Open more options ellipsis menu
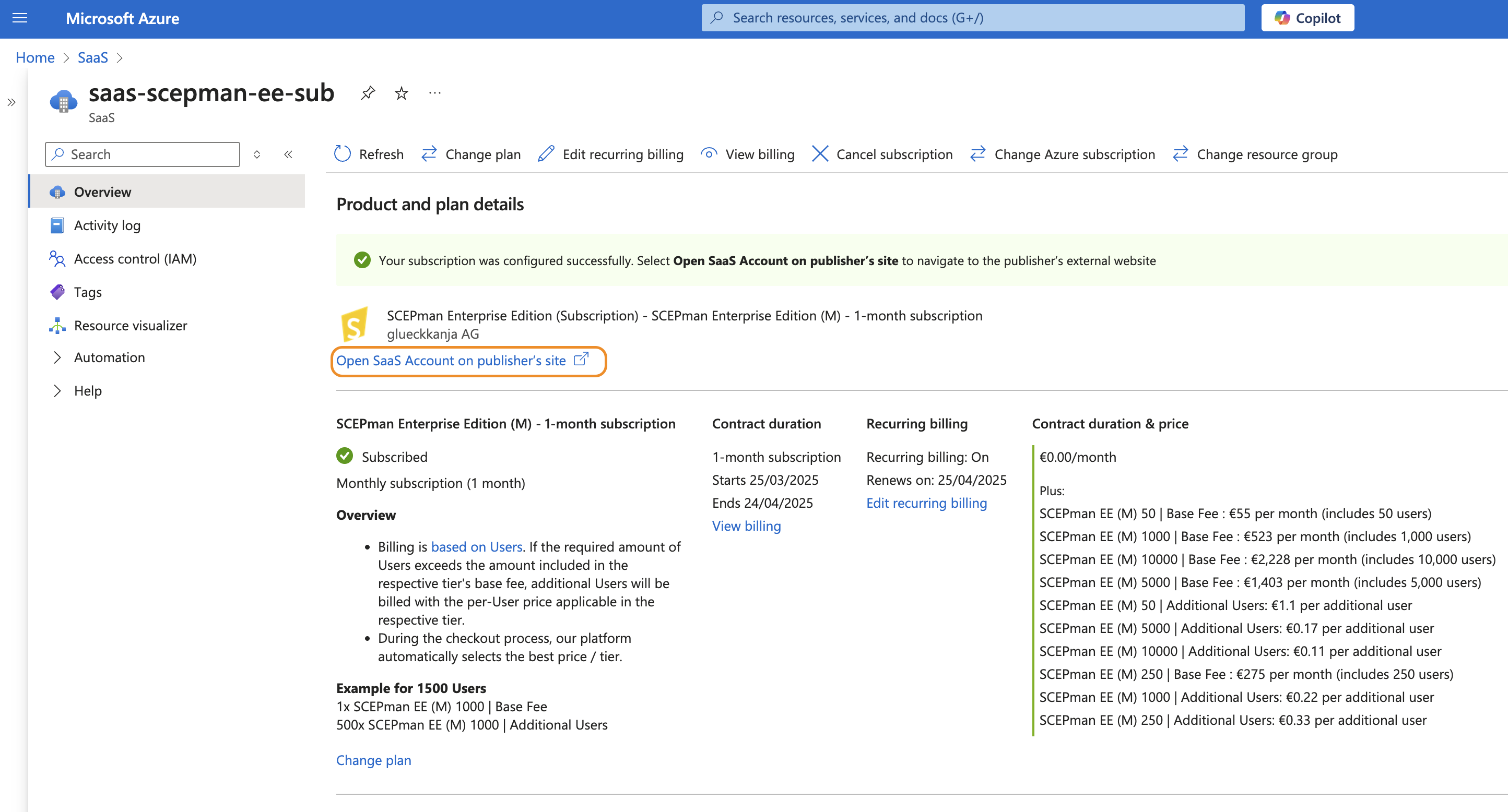The height and width of the screenshot is (812, 1508). (x=434, y=92)
